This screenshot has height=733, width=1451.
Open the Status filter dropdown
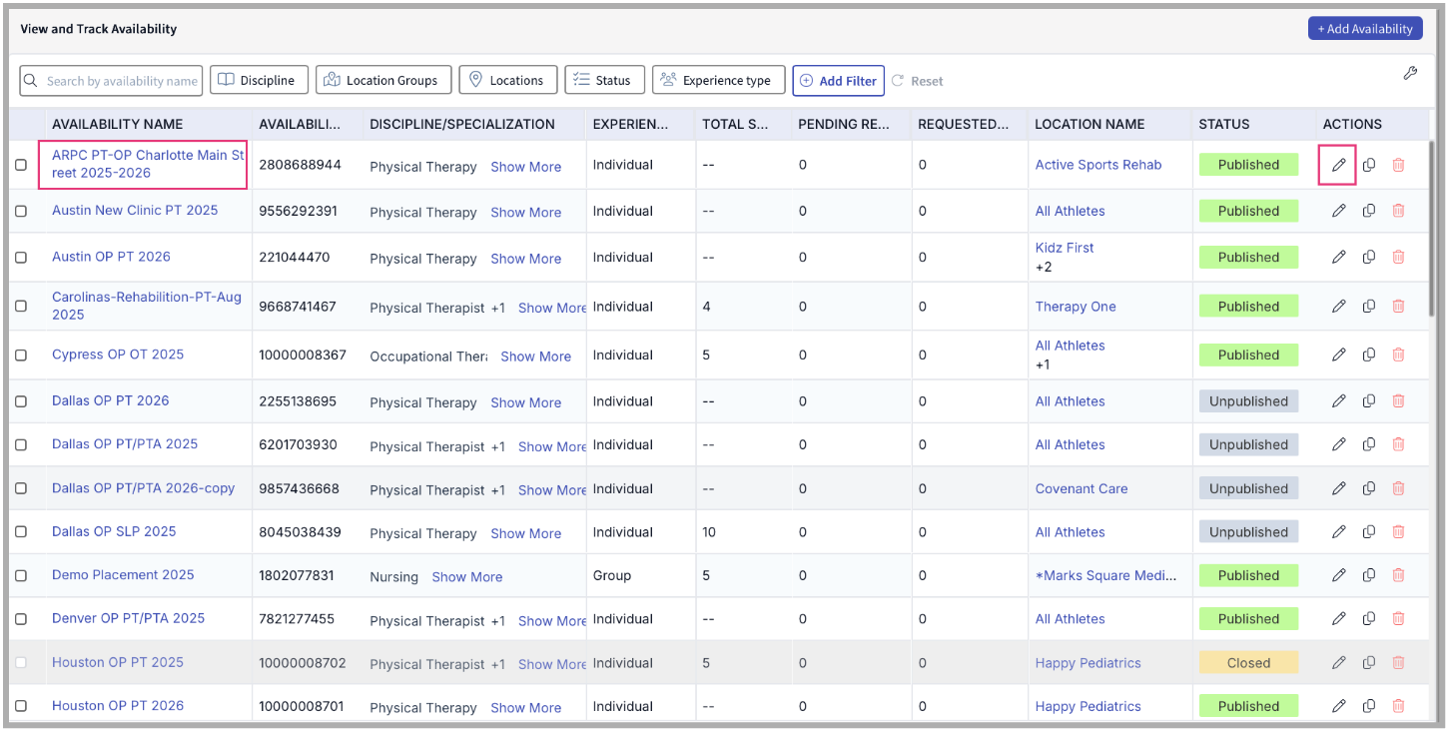(x=604, y=80)
